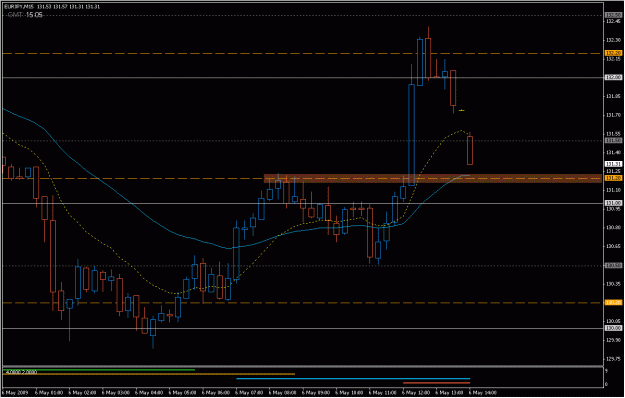Select the small yellow dash marker beside last candles
This screenshot has height=398, width=625.
[462, 110]
